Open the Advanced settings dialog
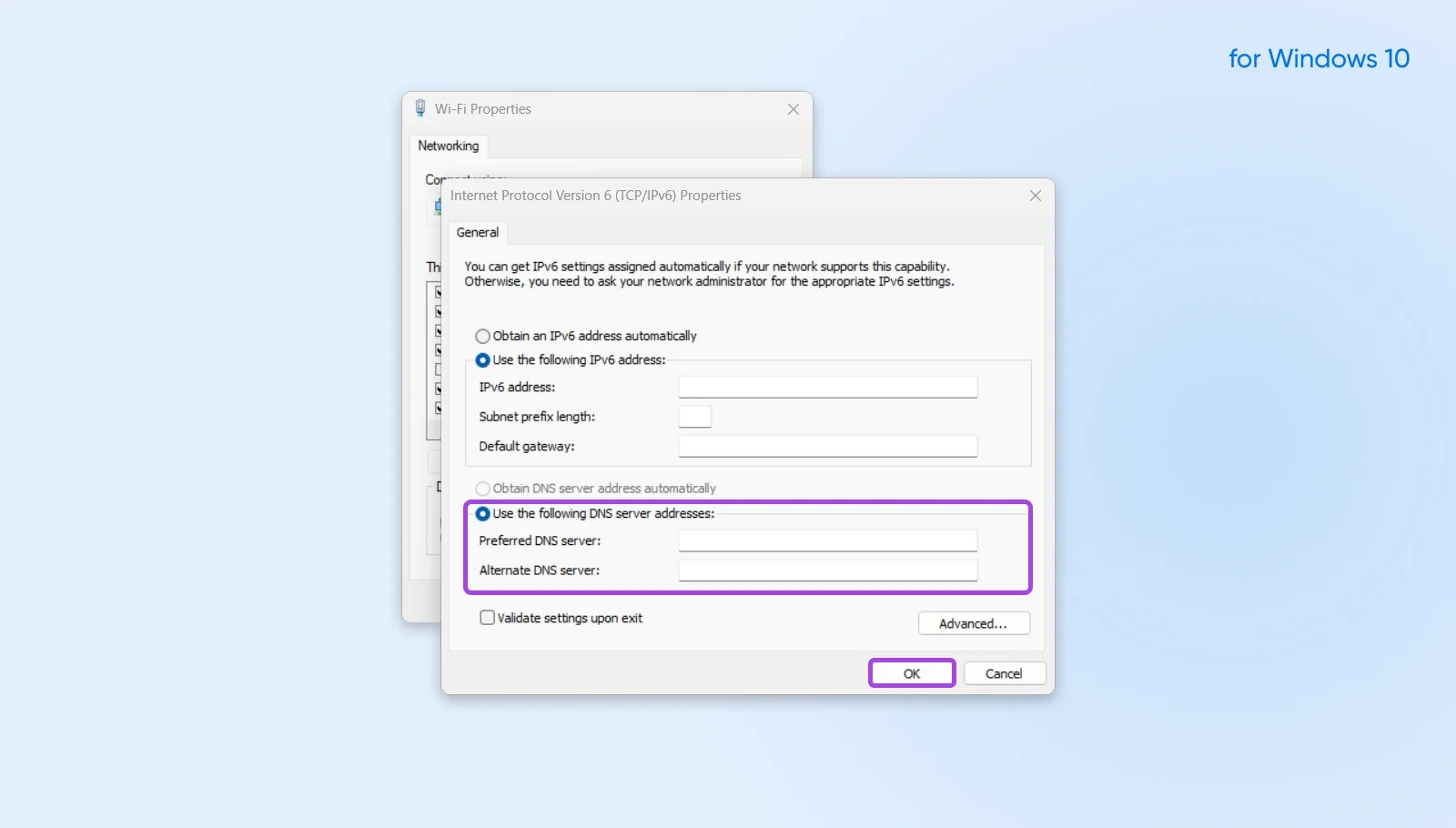 click(974, 623)
